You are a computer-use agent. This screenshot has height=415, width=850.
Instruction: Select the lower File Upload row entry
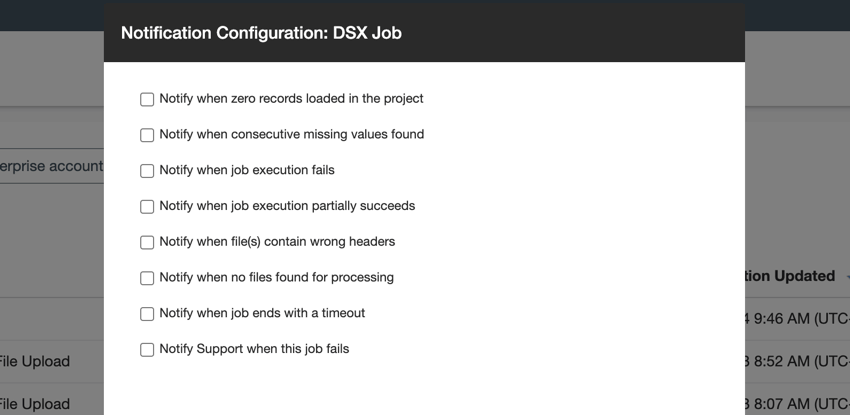click(x=35, y=404)
